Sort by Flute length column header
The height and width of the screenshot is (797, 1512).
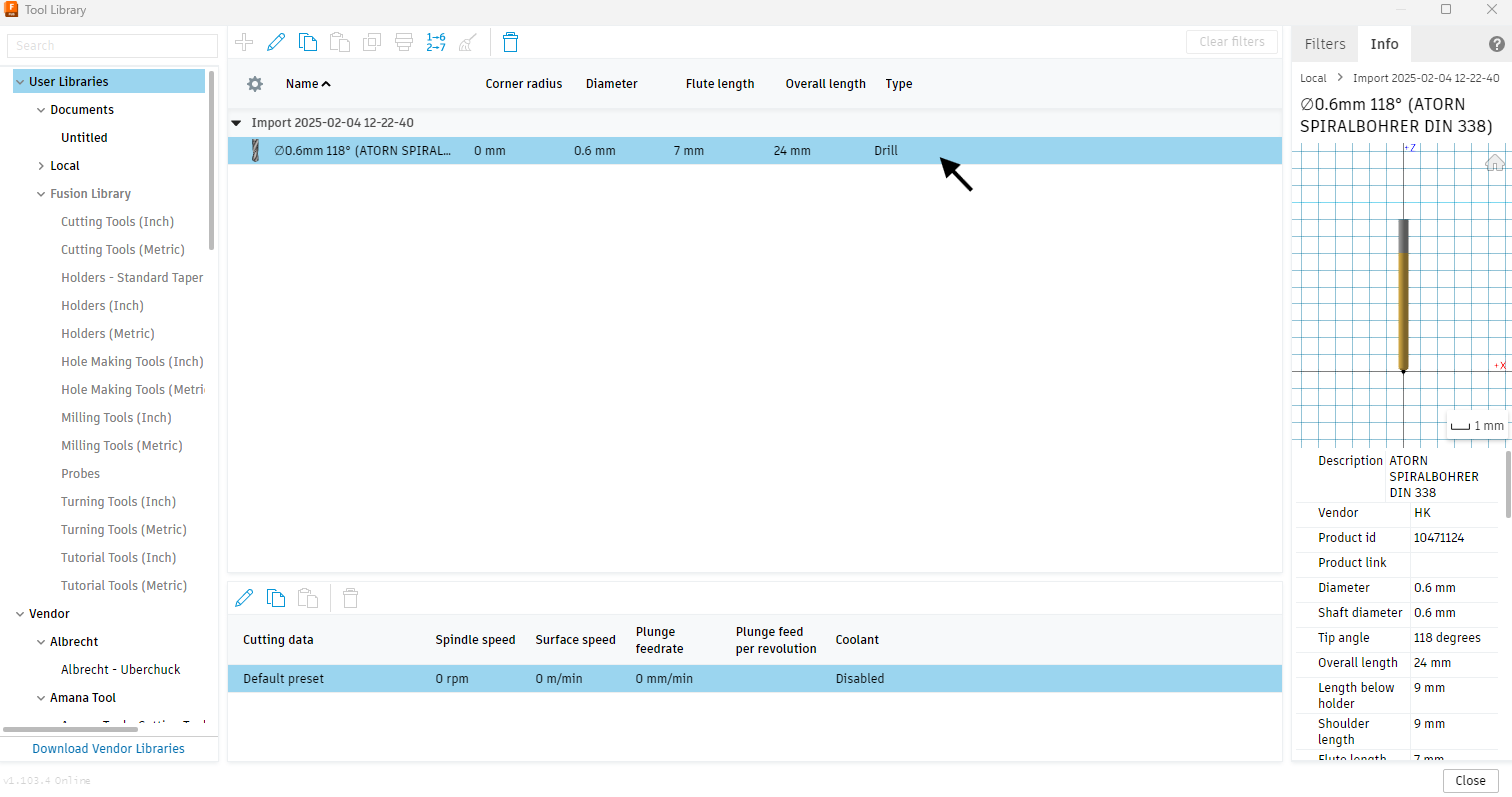720,84
